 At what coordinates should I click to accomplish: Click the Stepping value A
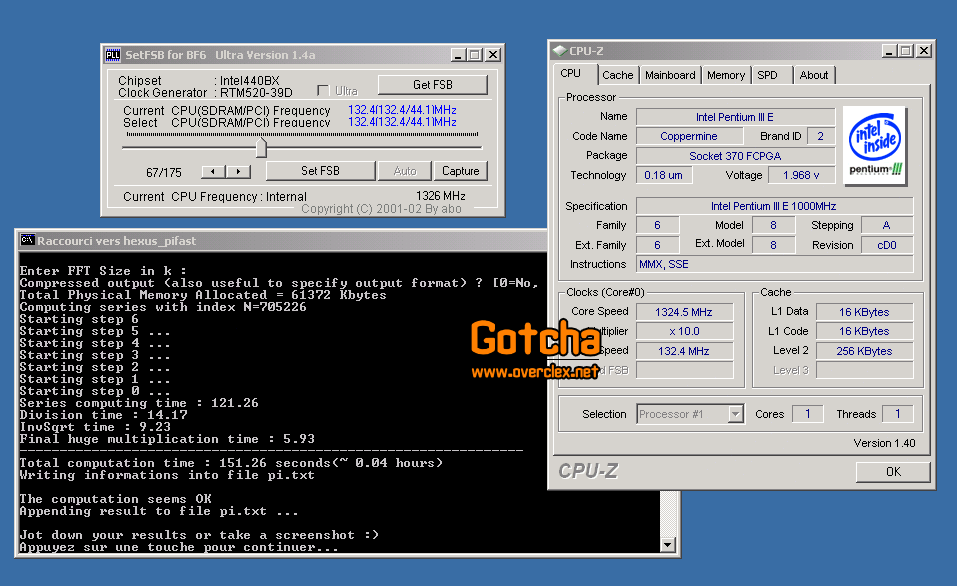coord(887,225)
